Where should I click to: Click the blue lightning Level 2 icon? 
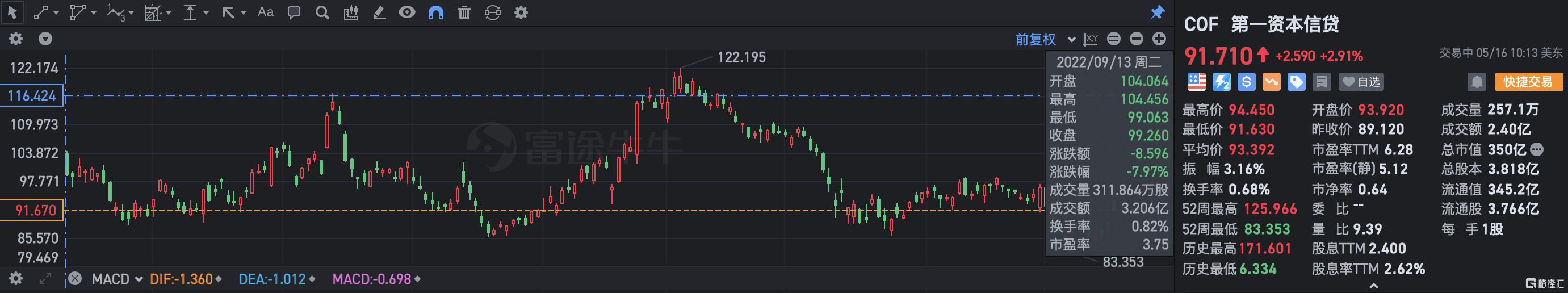click(x=1221, y=82)
